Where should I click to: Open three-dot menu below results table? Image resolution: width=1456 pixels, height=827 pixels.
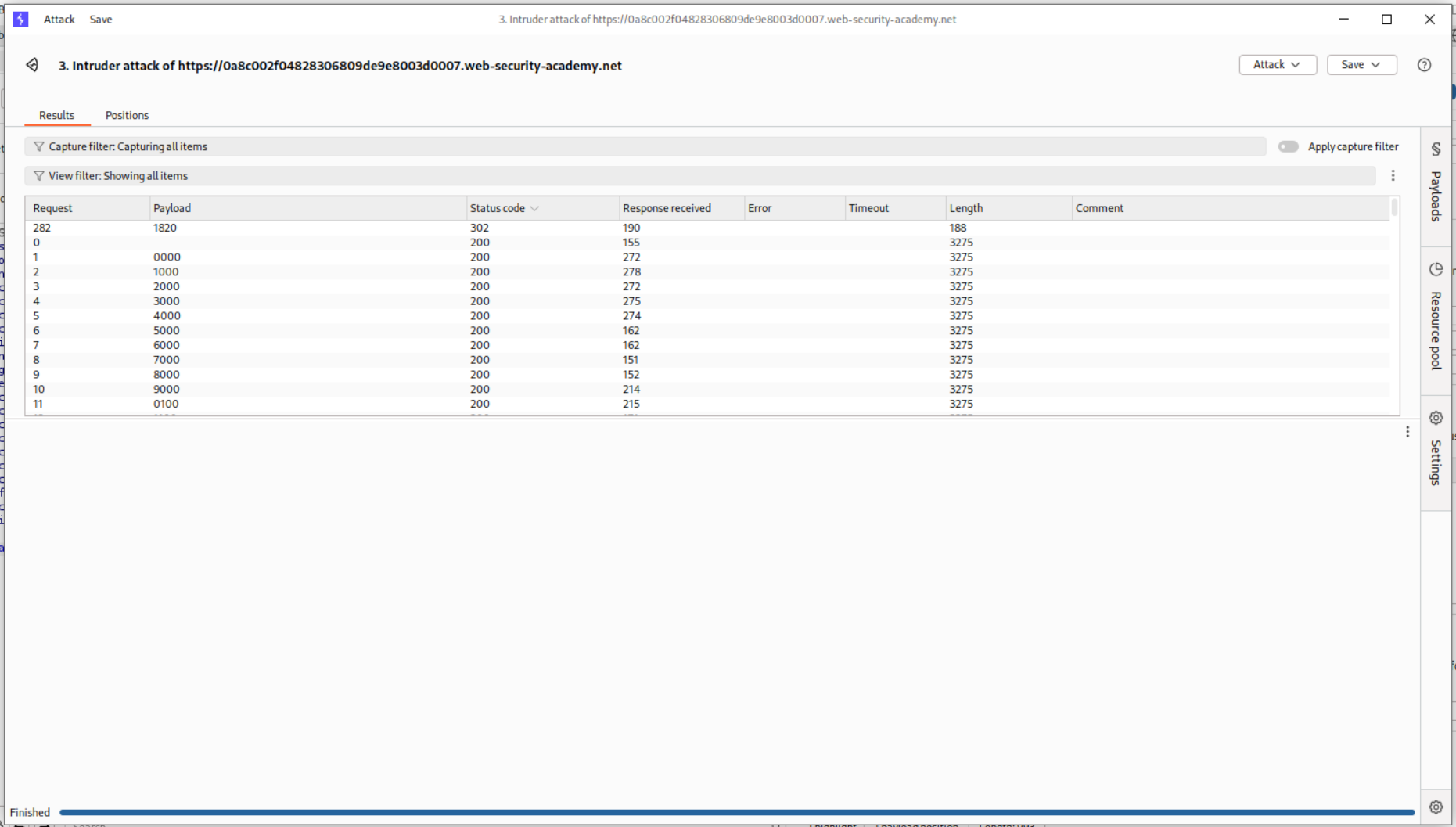(1407, 432)
